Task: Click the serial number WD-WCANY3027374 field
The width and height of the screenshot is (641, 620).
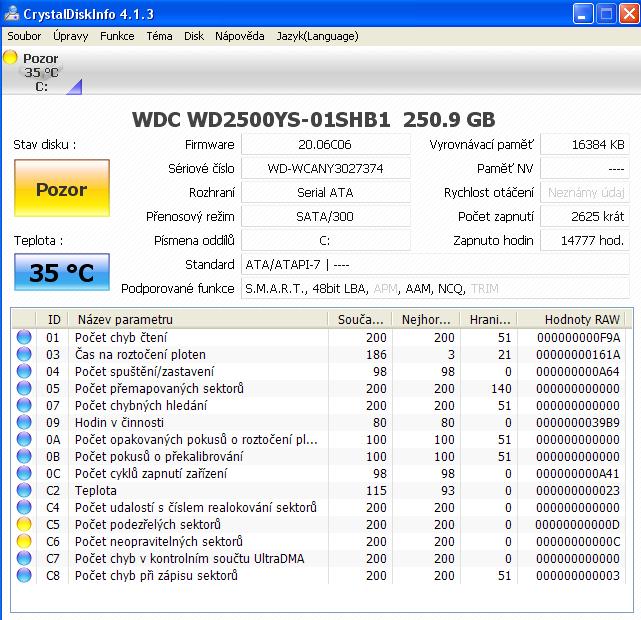Action: (x=325, y=168)
